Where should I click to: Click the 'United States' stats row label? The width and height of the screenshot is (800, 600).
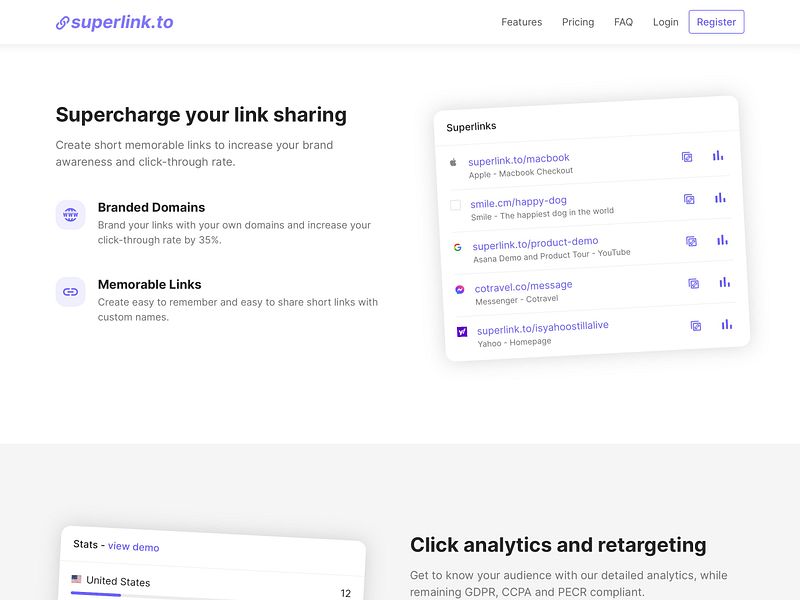point(118,581)
